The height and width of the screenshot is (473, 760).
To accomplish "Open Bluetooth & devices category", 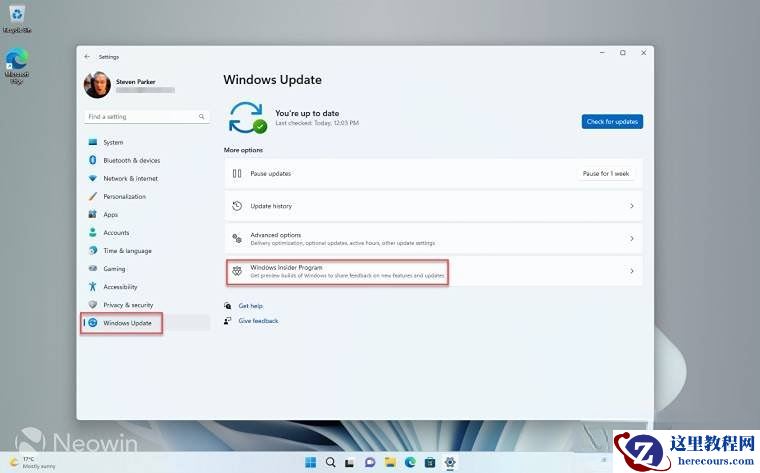I will click(147, 160).
